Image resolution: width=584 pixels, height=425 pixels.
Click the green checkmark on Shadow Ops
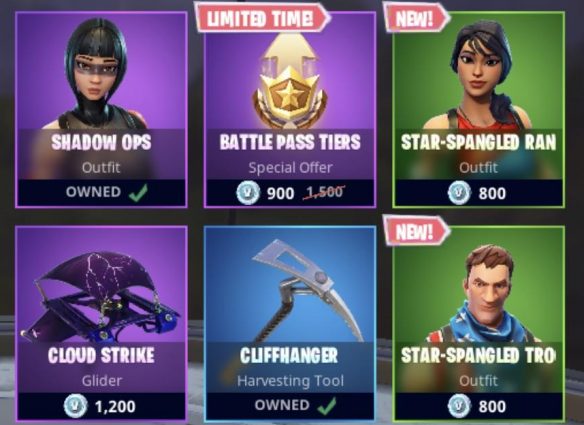[138, 193]
